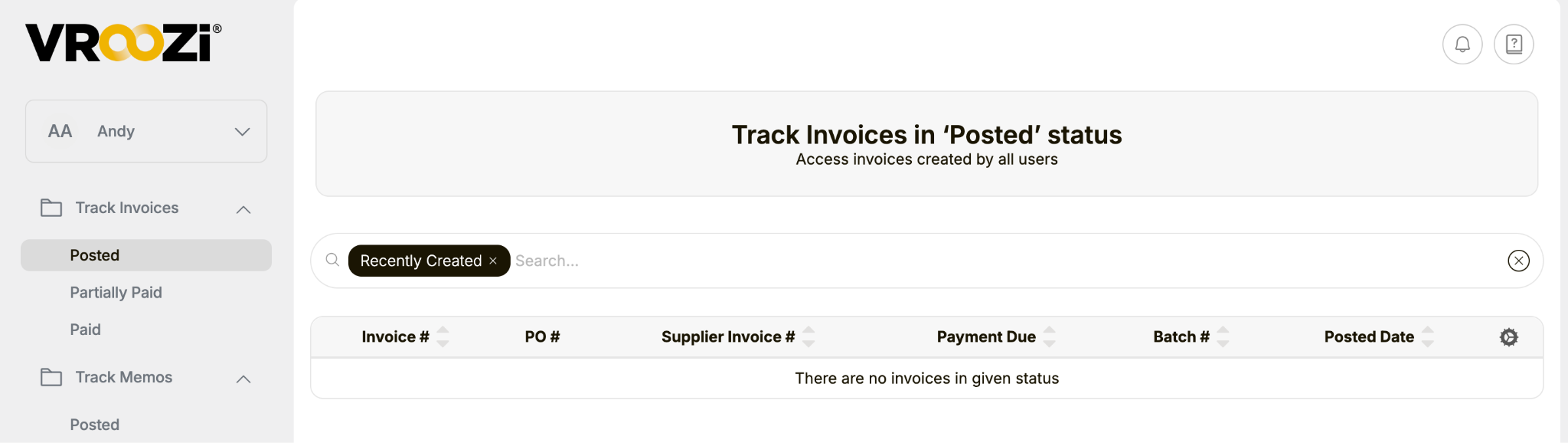
Task: Open the help guide icon
Action: point(1514,44)
